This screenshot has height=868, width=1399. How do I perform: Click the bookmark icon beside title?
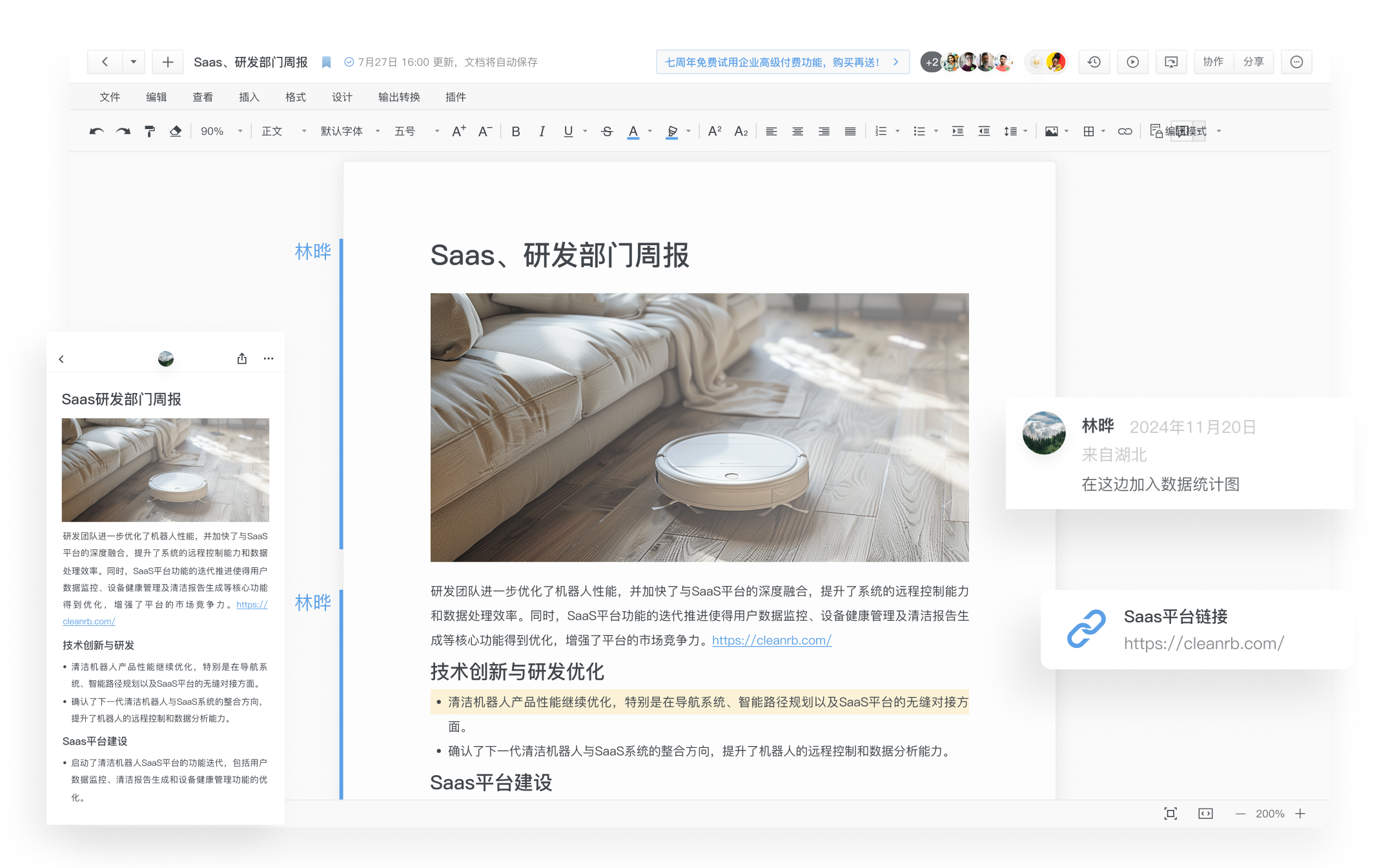(327, 62)
